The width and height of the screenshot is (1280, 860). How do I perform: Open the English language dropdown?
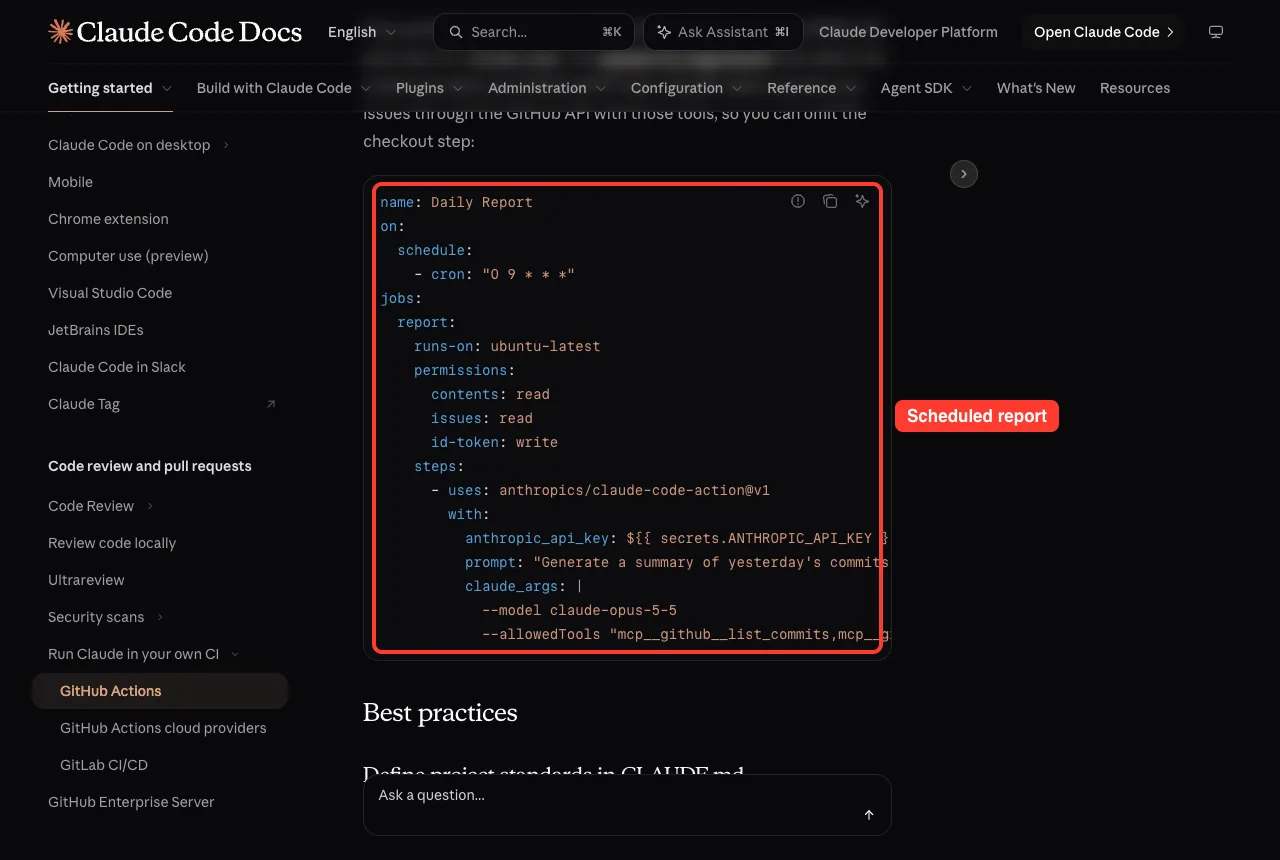click(361, 32)
